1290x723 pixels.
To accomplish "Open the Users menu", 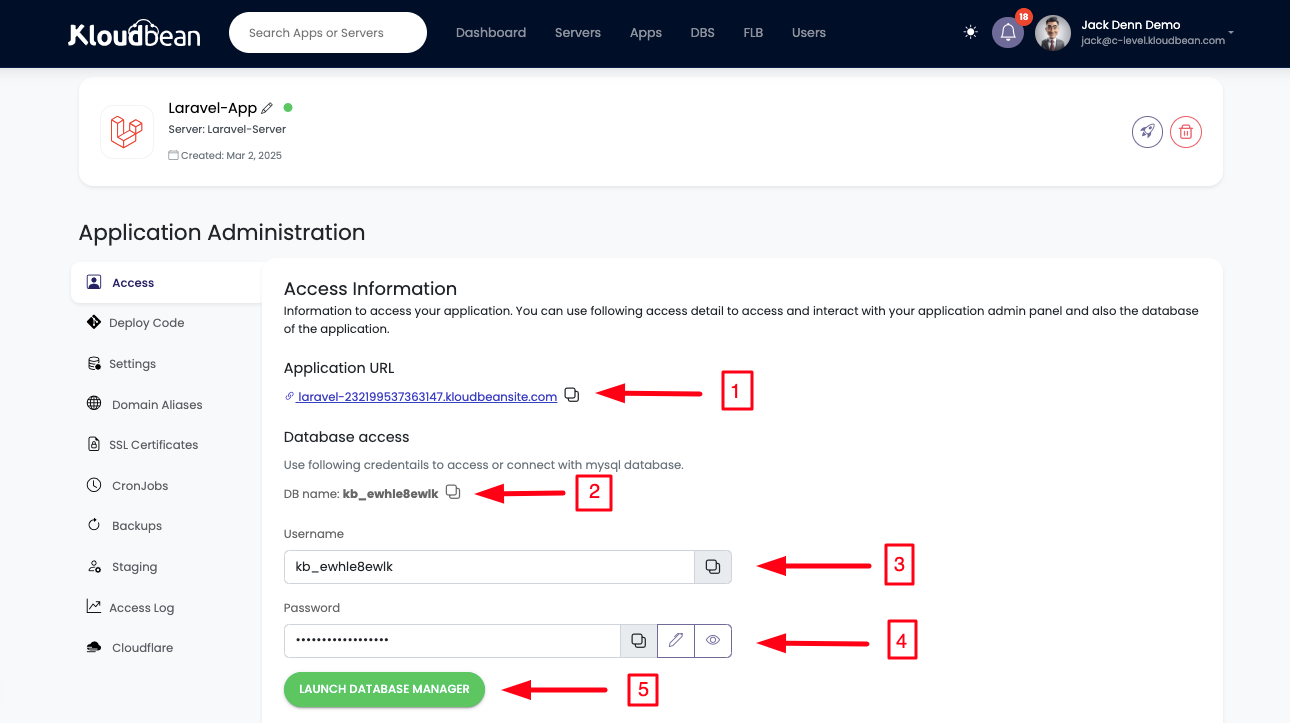I will [x=809, y=33].
